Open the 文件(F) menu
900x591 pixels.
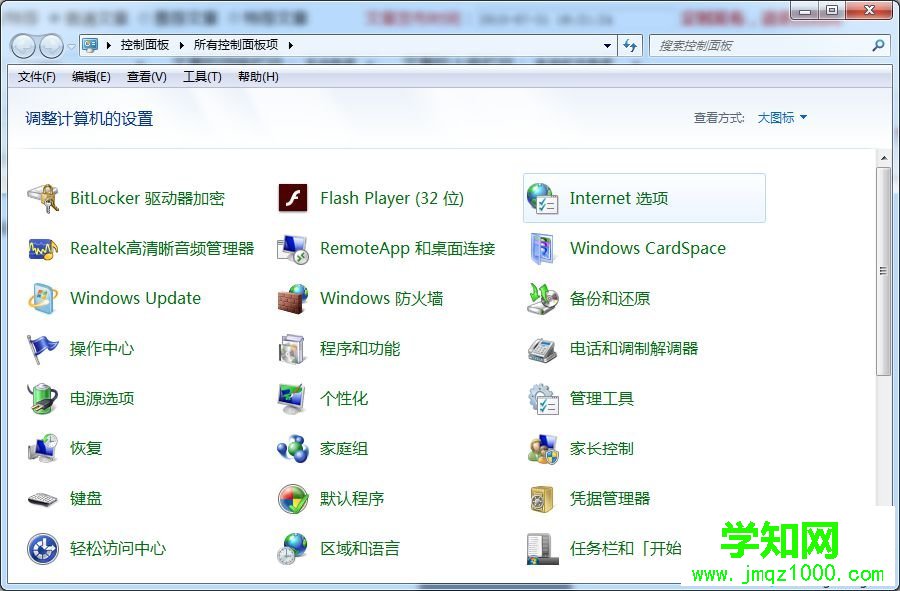(x=36, y=77)
